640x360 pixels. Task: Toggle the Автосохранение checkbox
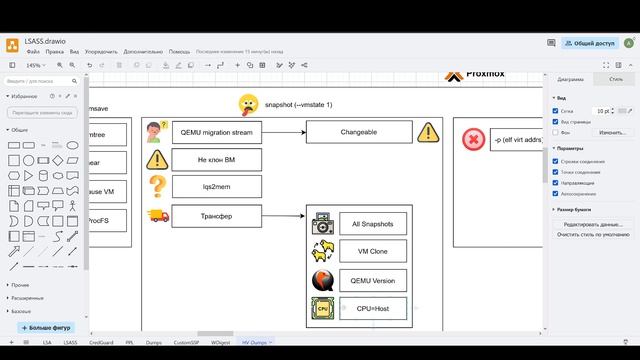pos(555,193)
